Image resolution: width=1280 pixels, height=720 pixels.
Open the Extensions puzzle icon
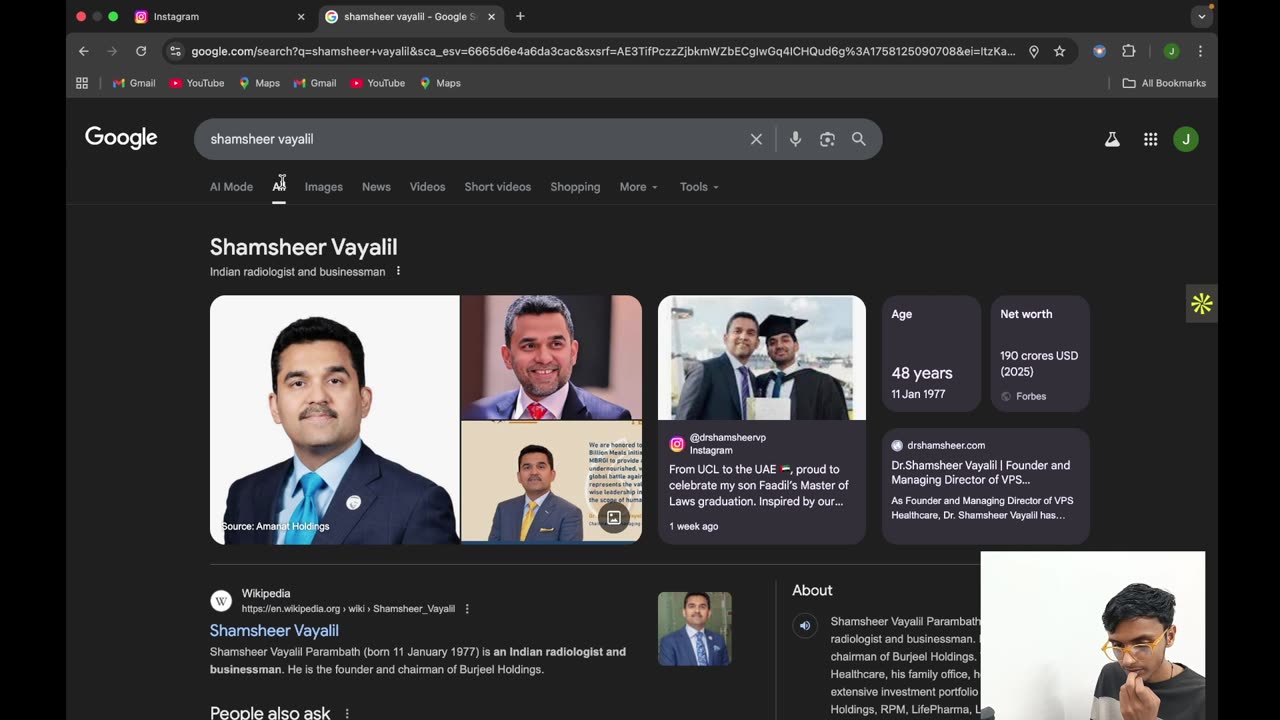(x=1129, y=51)
